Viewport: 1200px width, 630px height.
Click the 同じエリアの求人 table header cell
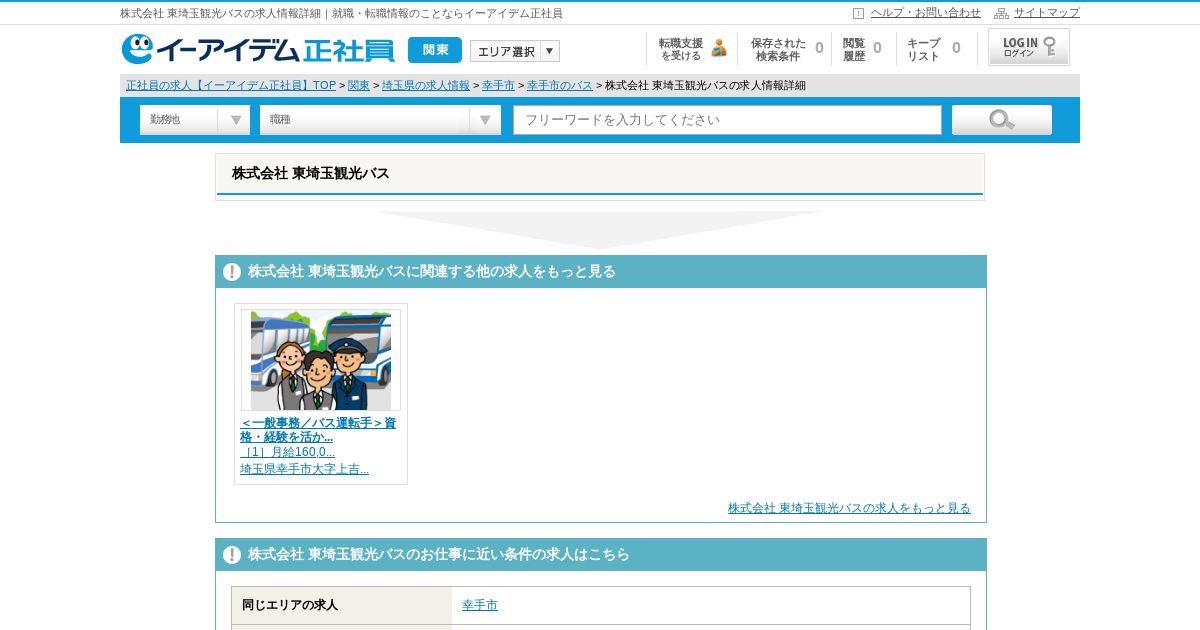pyautogui.click(x=342, y=605)
